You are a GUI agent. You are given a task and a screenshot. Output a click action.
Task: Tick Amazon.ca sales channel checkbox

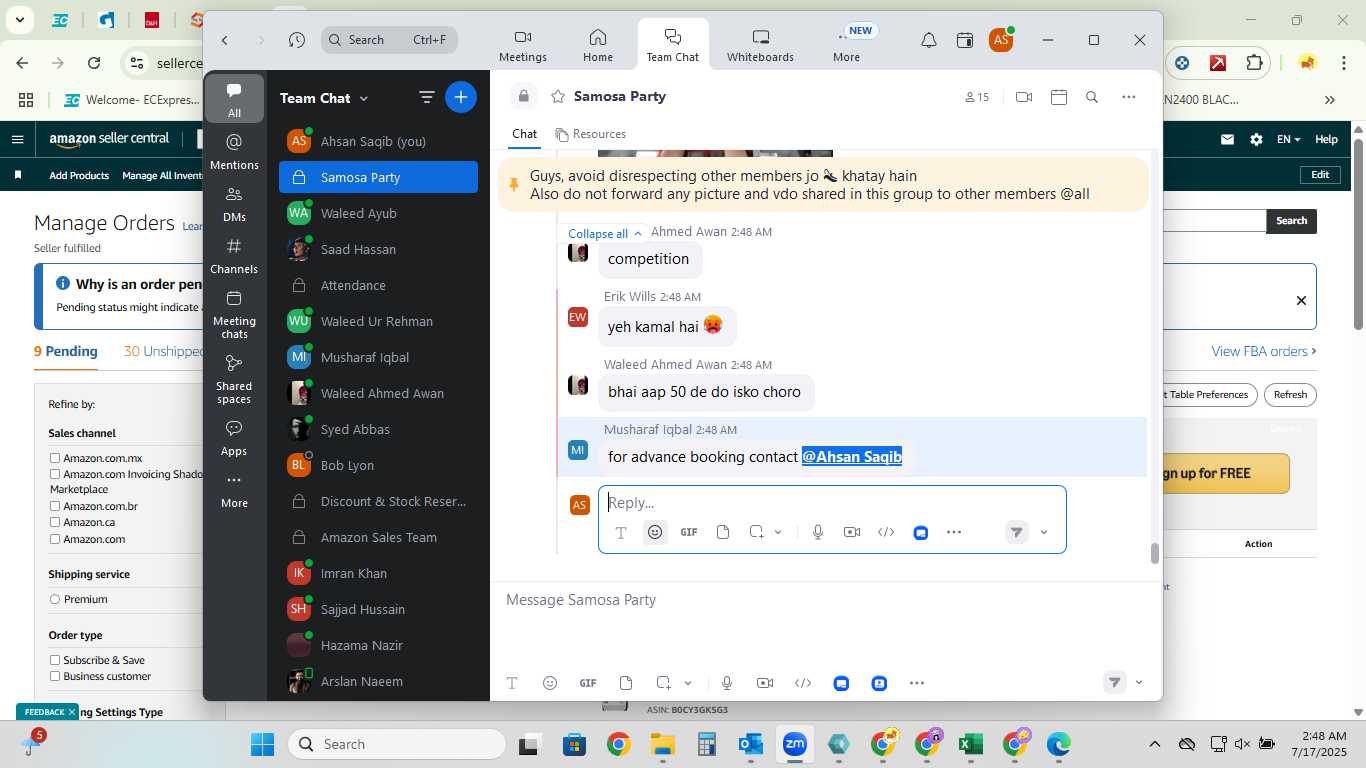click(x=55, y=522)
